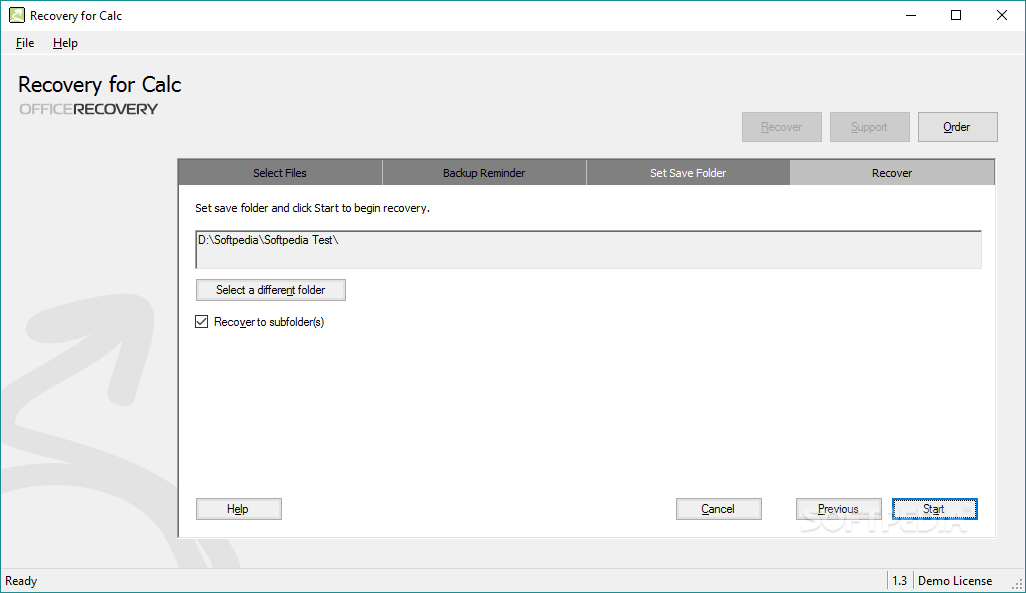
Task: Select the Recover wizard tab
Action: (x=892, y=173)
